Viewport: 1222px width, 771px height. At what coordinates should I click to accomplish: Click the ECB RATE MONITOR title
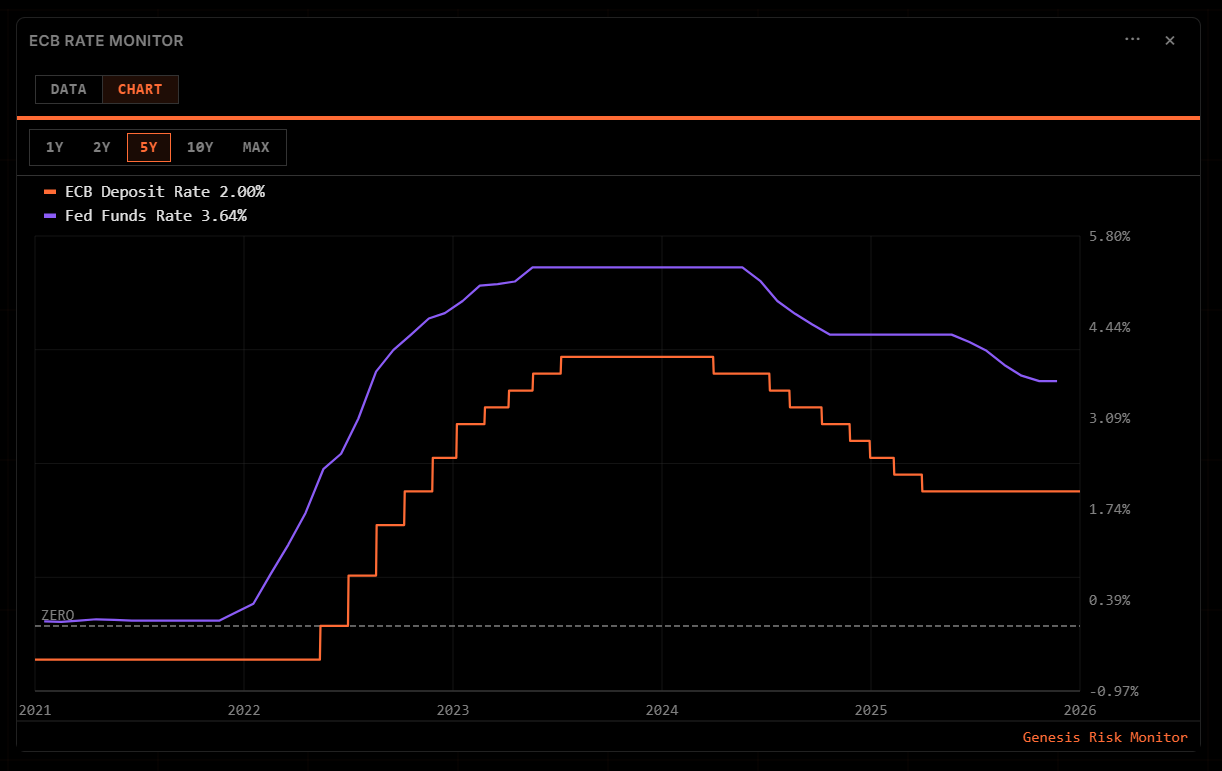click(x=106, y=40)
